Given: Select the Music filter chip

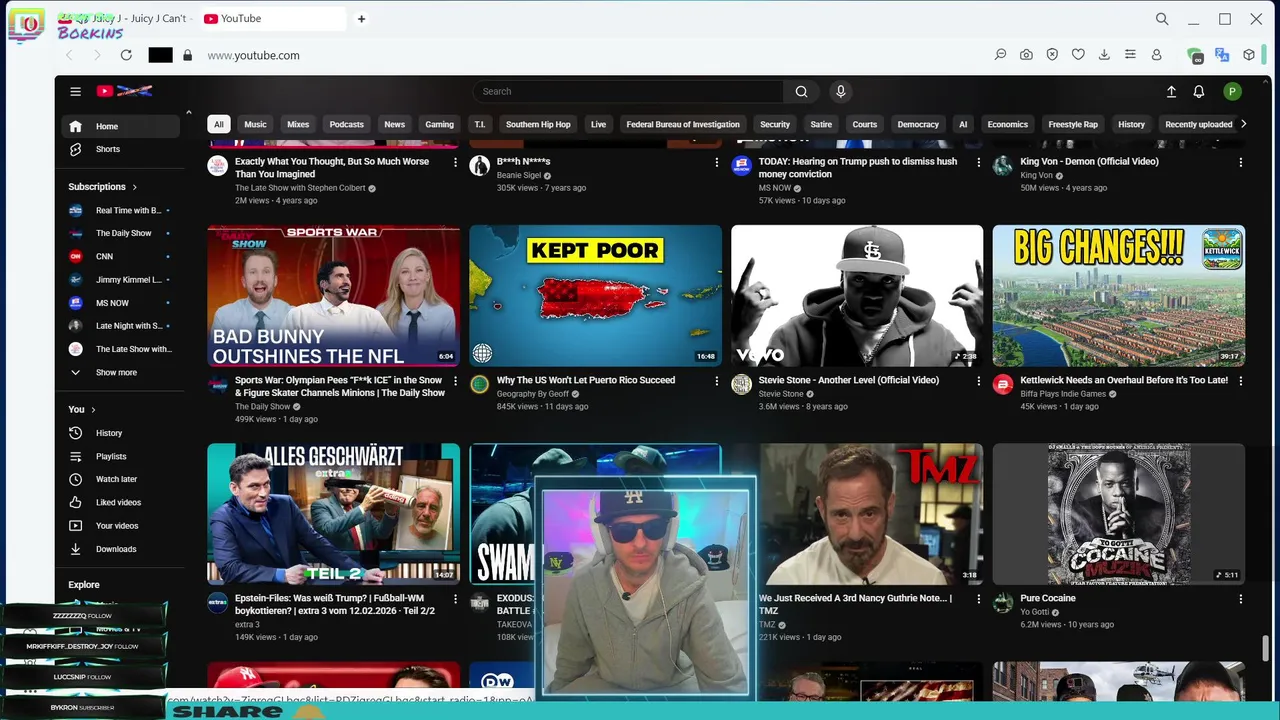Looking at the screenshot, I should 255,124.
